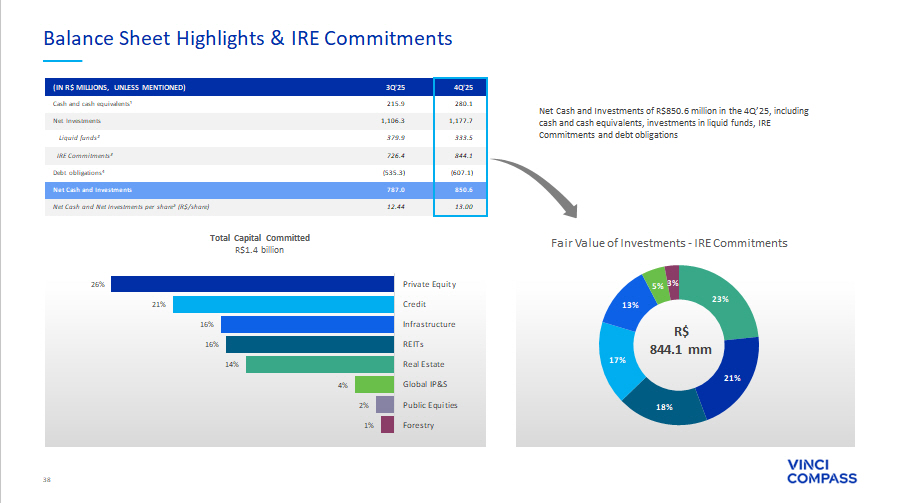Viewport: 898px width, 503px height.
Task: Click the dark teal REITs bar
Action: pyautogui.click(x=310, y=344)
